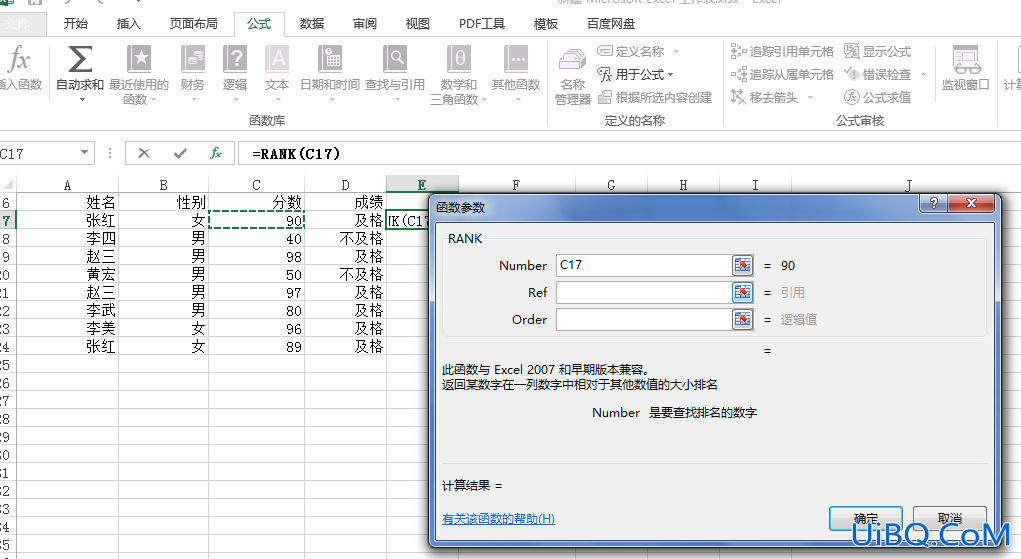Open the 百度网盘 tab
The height and width of the screenshot is (559, 1021).
pyautogui.click(x=611, y=23)
